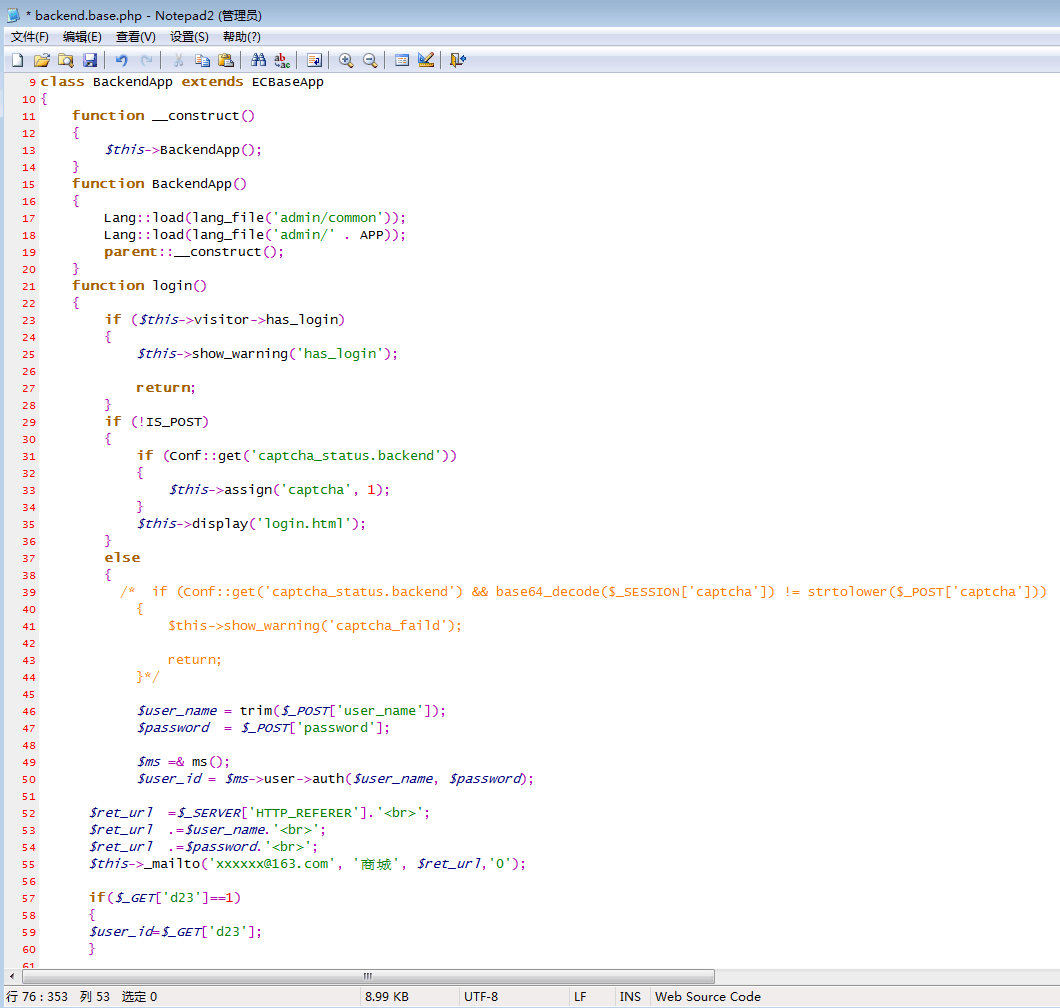Click UTF-8 encoding in status bar
The image size is (1060, 1008).
coord(481,997)
